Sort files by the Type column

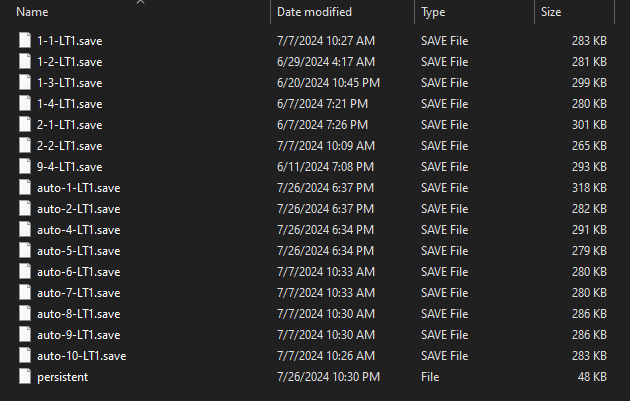tap(434, 12)
